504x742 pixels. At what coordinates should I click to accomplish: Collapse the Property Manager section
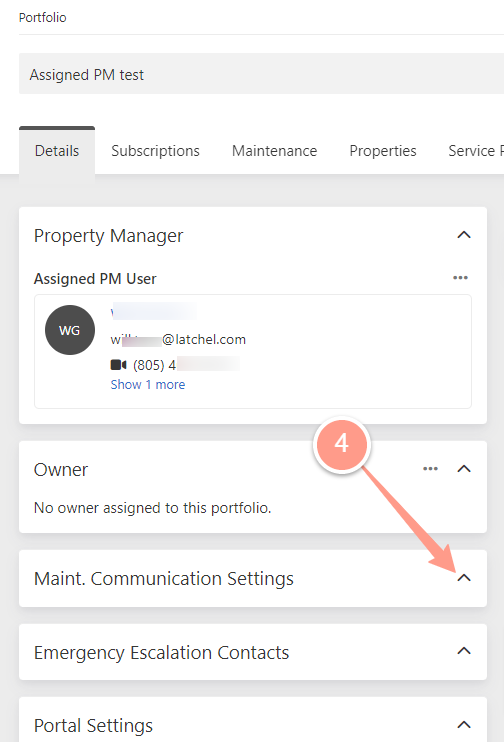click(464, 235)
